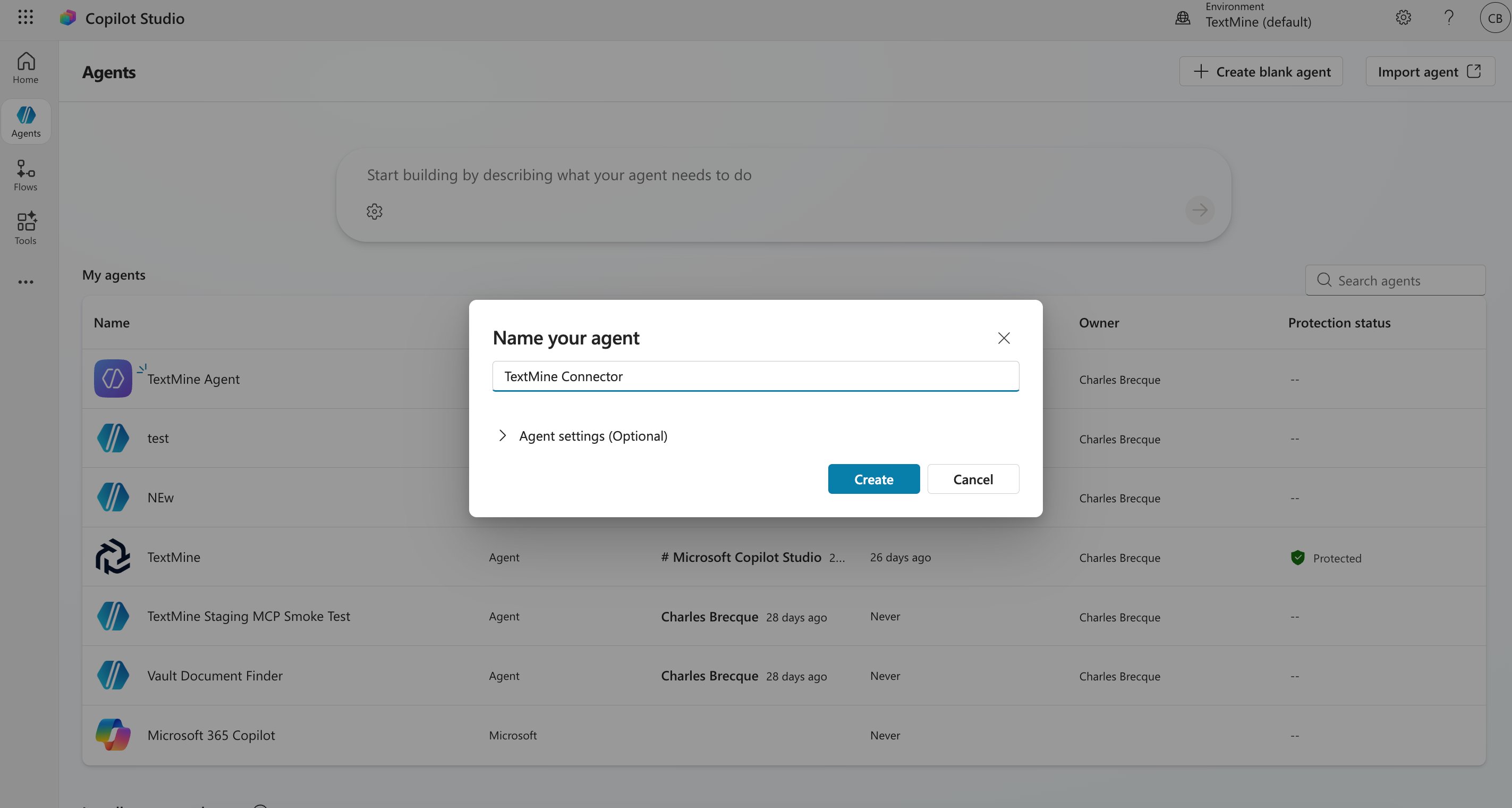
Task: Select TextMine (default) environment label
Action: click(1259, 22)
